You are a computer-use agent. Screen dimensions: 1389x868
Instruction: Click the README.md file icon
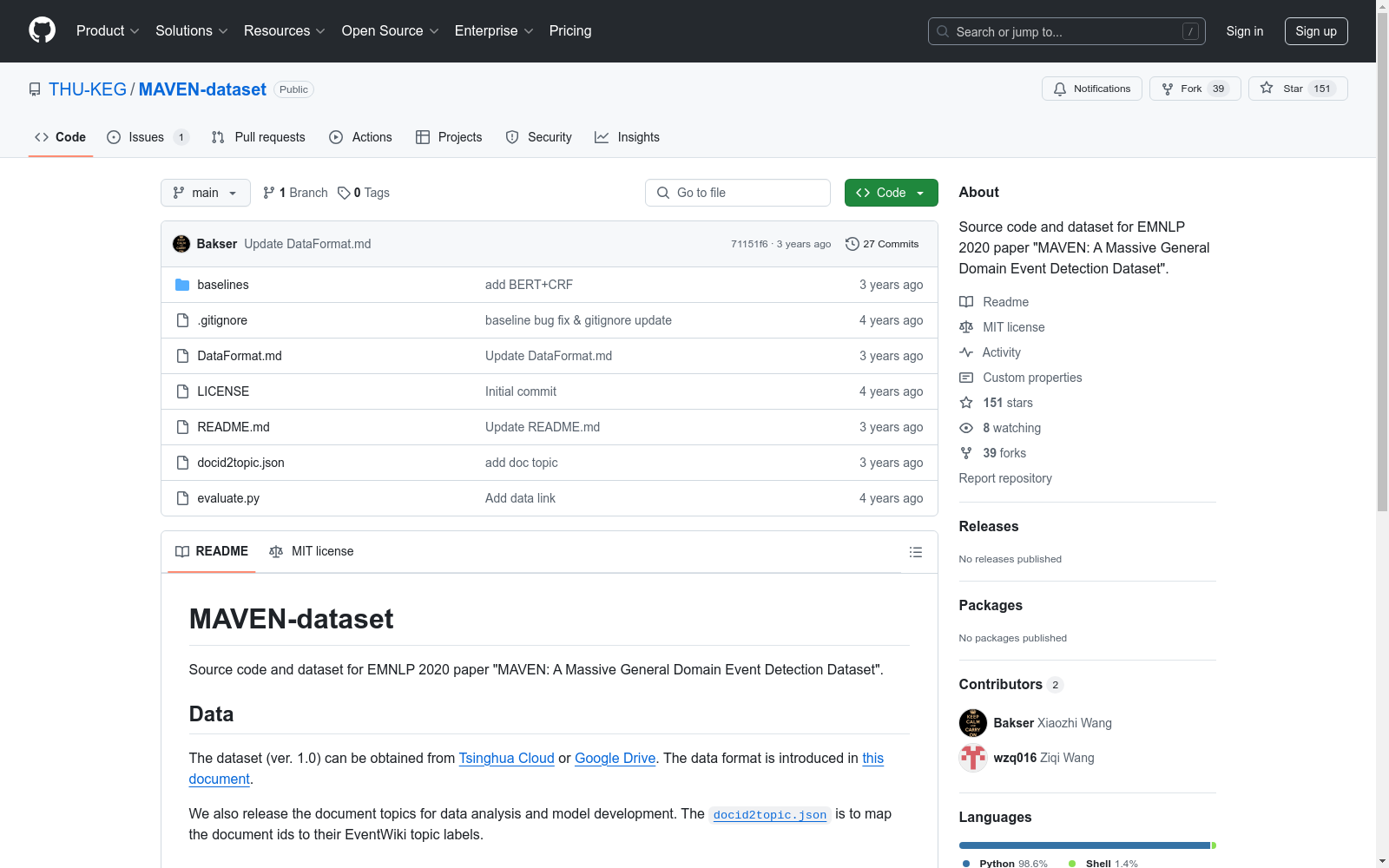click(x=182, y=427)
